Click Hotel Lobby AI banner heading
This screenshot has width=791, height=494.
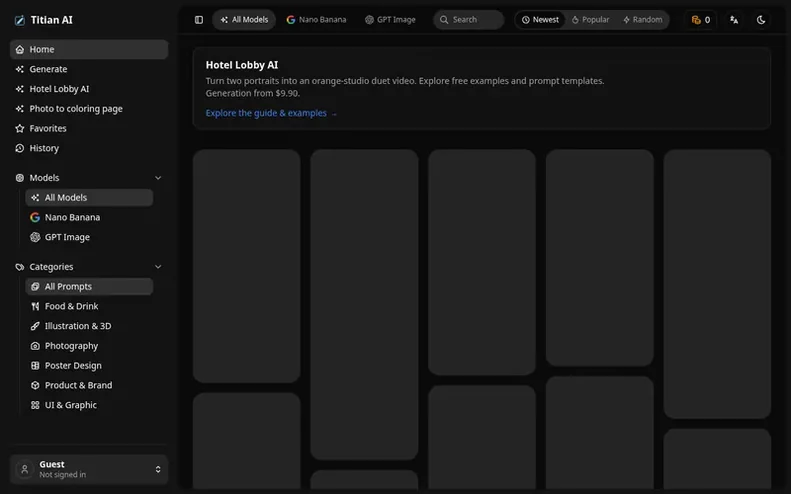tap(242, 65)
